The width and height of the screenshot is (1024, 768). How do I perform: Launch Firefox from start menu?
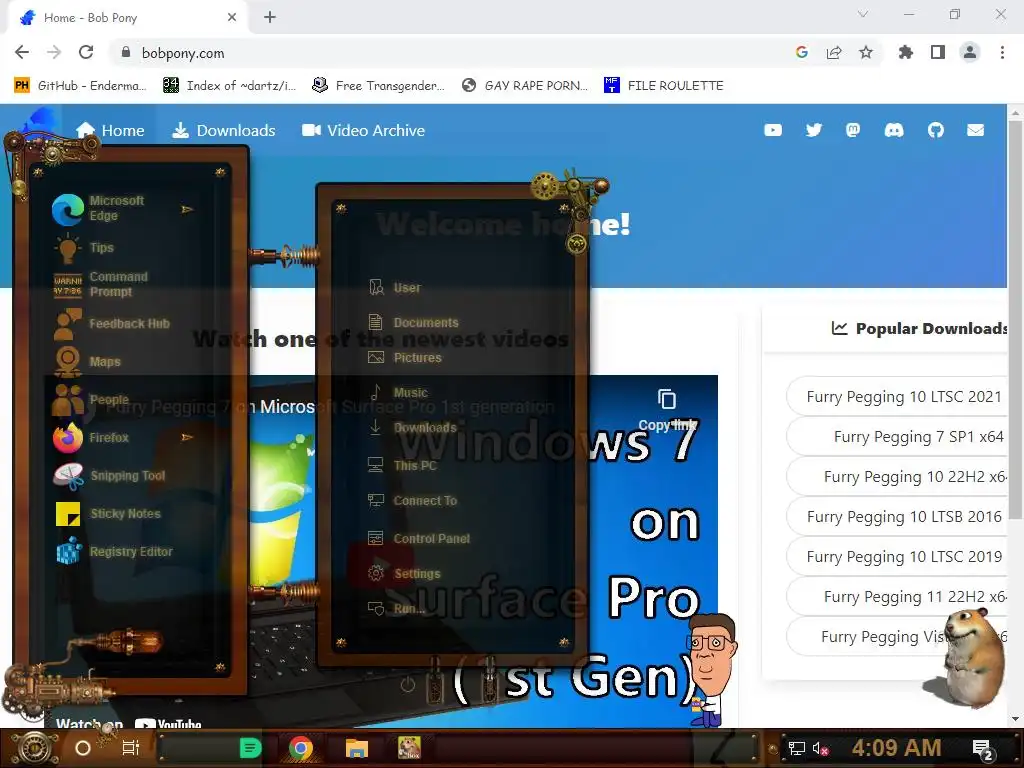[x=91, y=437]
